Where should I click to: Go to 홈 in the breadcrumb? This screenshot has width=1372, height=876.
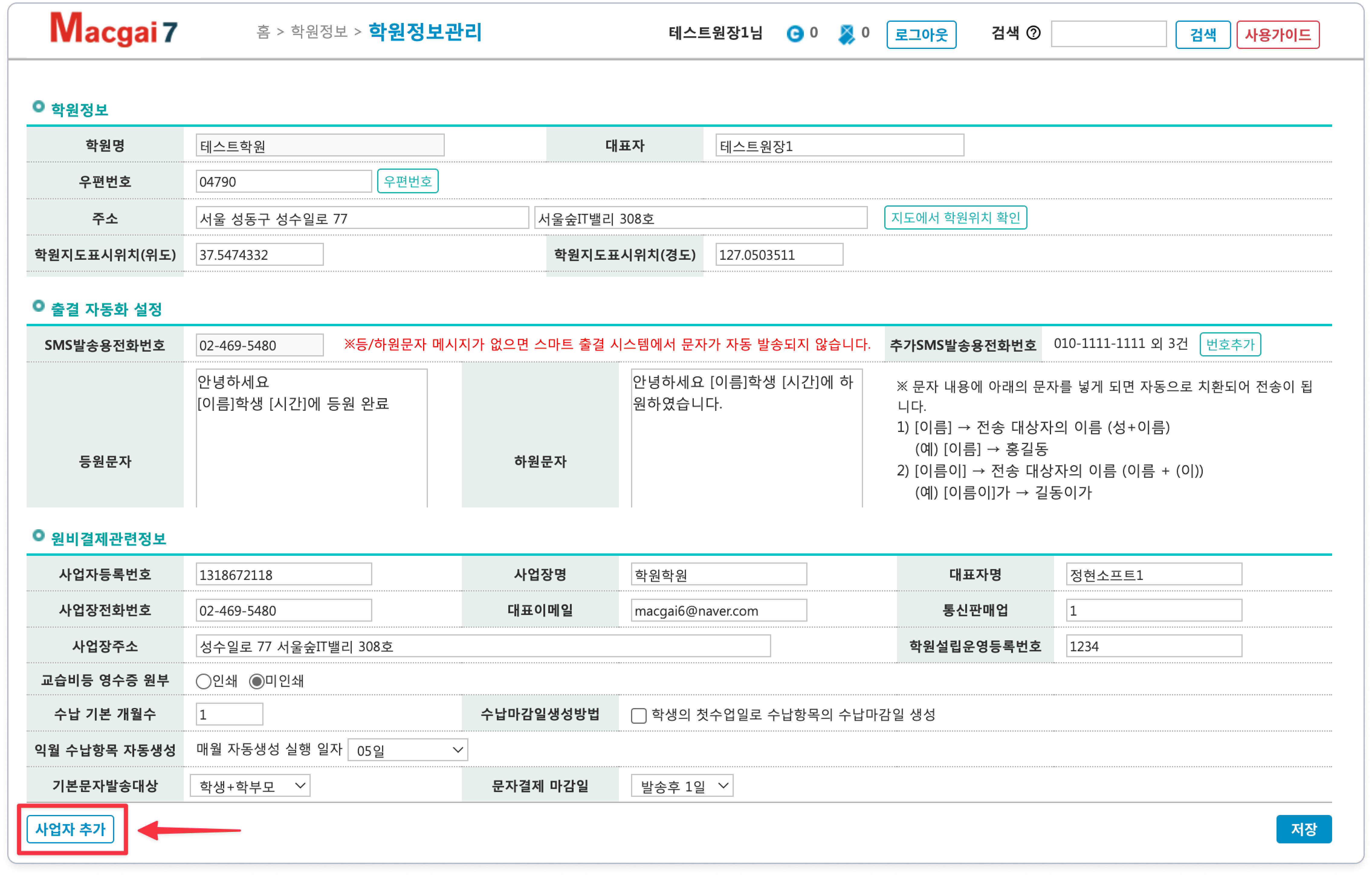263,32
